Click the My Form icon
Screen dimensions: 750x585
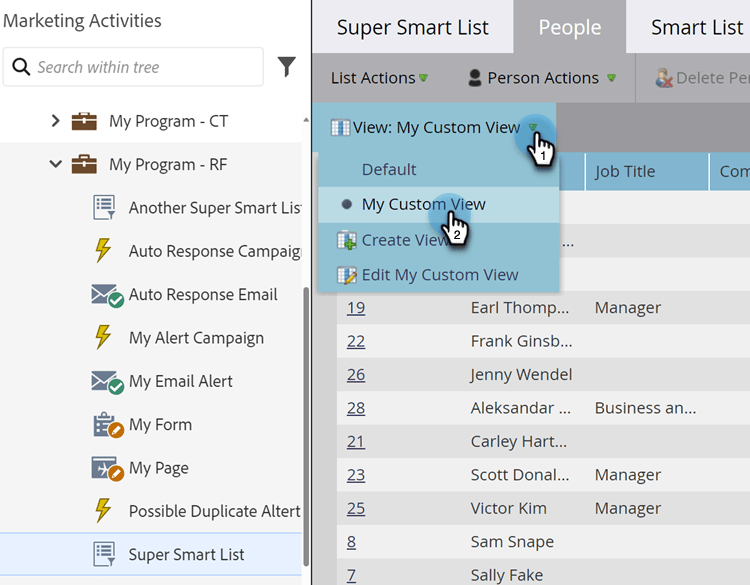[106, 425]
